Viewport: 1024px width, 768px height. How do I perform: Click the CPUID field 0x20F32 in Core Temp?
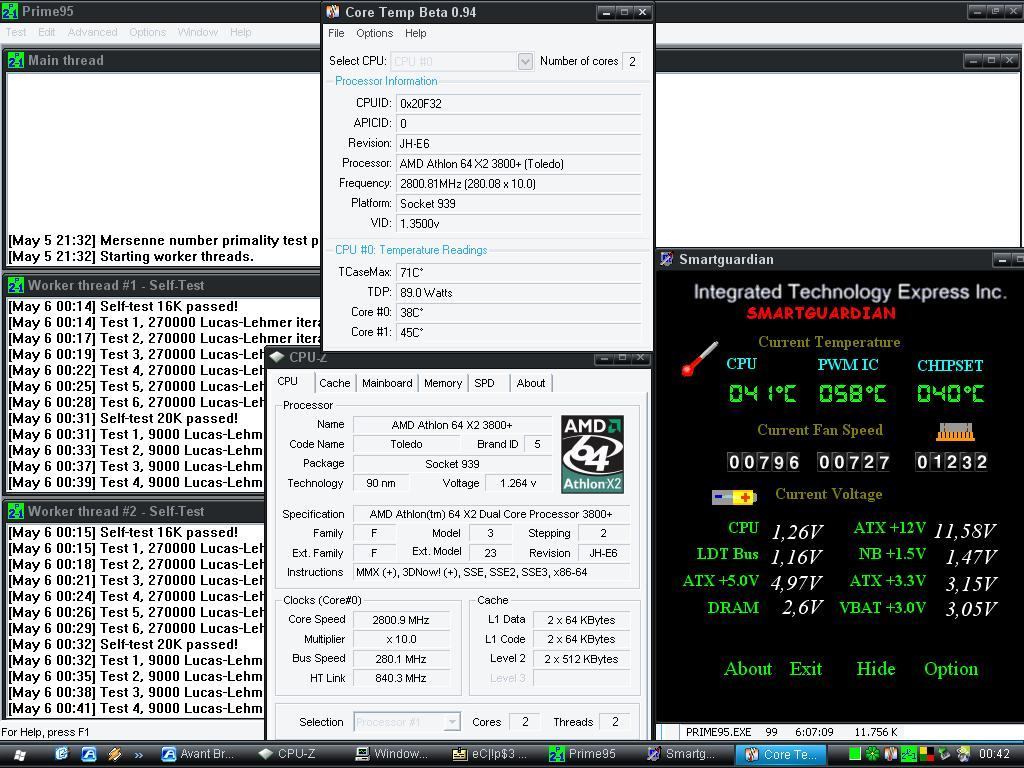[519, 103]
